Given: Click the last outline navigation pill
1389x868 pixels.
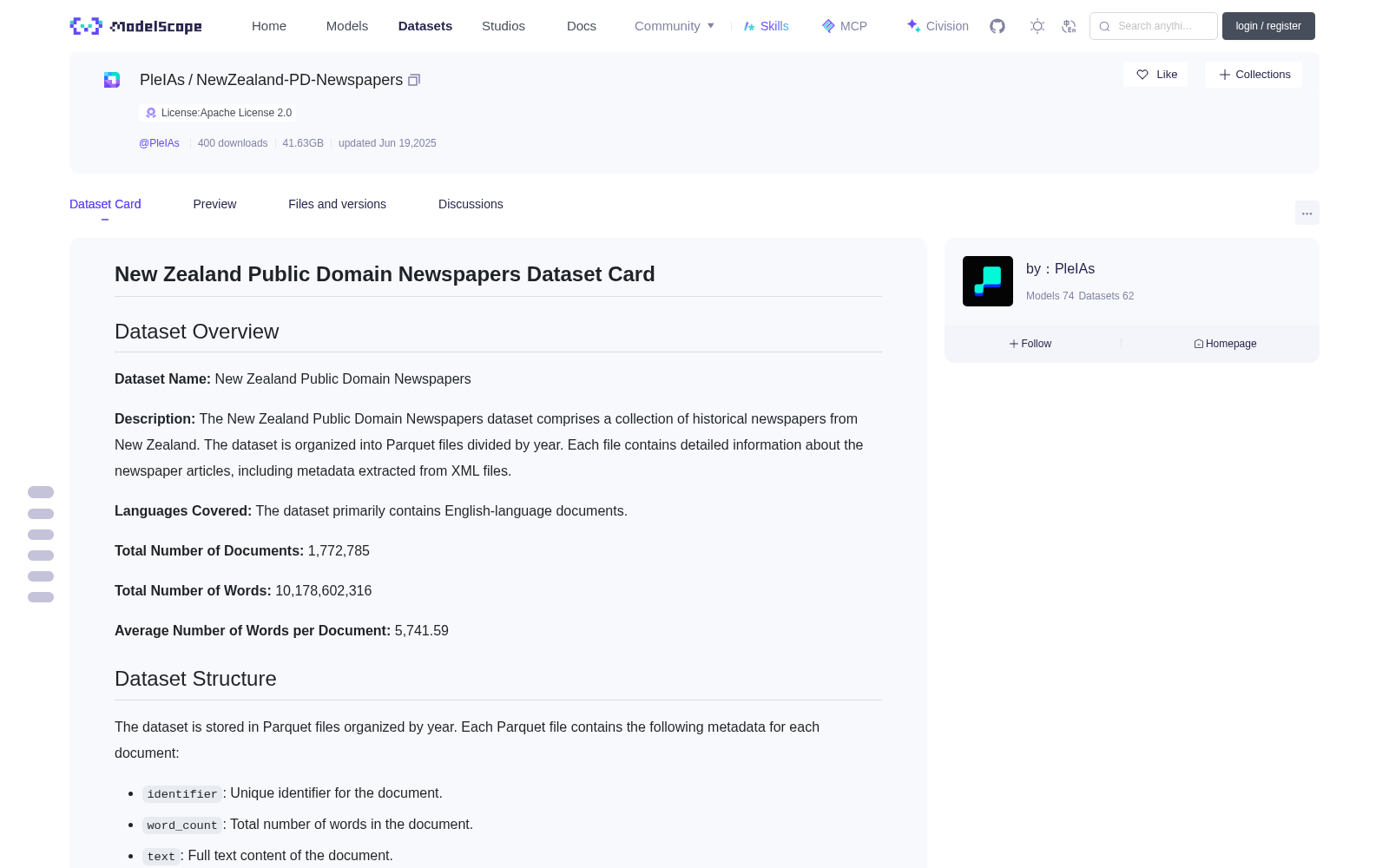Looking at the screenshot, I should [x=41, y=597].
